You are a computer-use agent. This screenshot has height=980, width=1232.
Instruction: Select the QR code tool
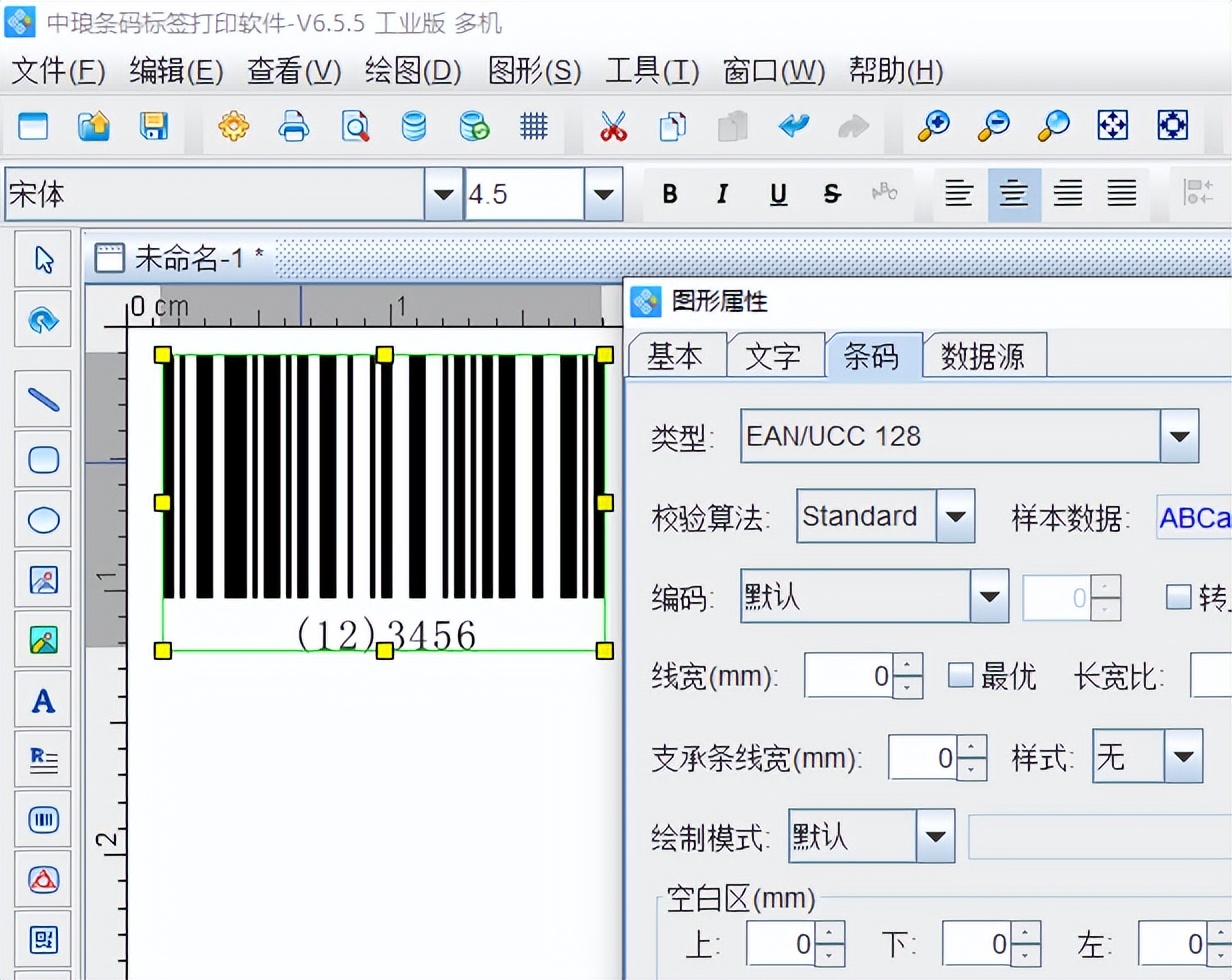click(x=43, y=940)
